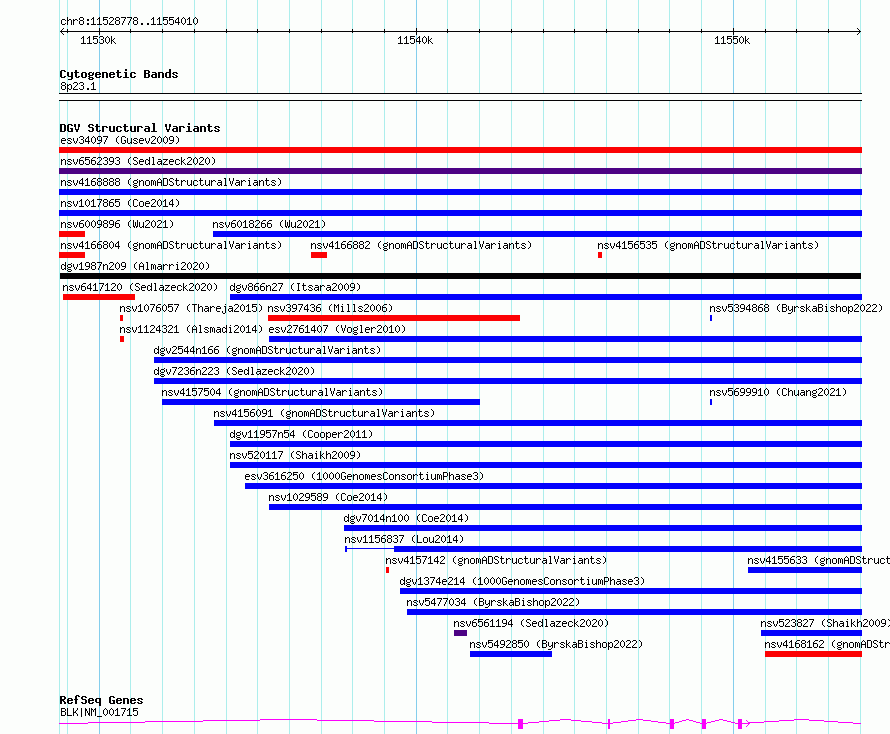The image size is (890, 734).
Task: Open nsv5492850 (ByrskaBishop2022) label
Action: [556, 644]
